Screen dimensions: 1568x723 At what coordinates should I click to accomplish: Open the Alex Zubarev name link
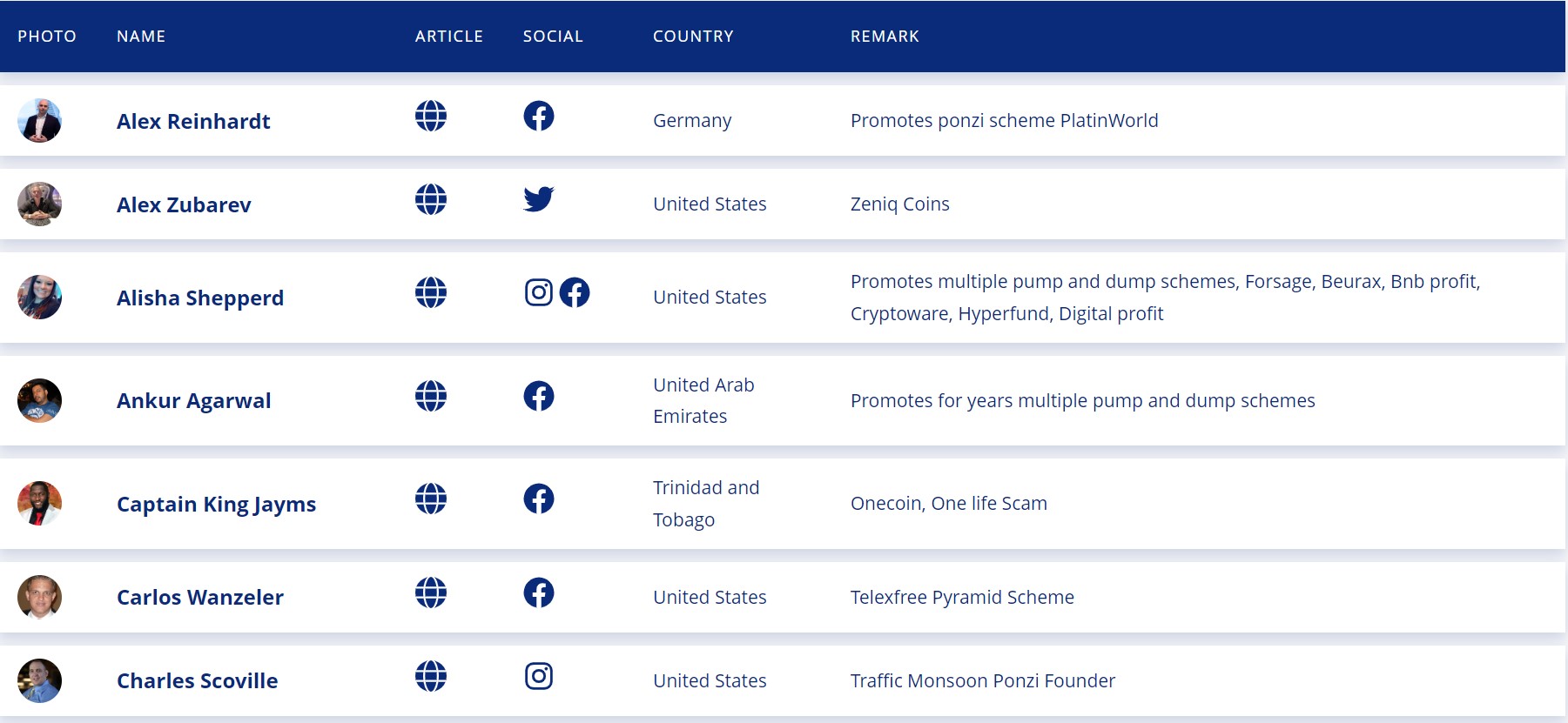(184, 204)
